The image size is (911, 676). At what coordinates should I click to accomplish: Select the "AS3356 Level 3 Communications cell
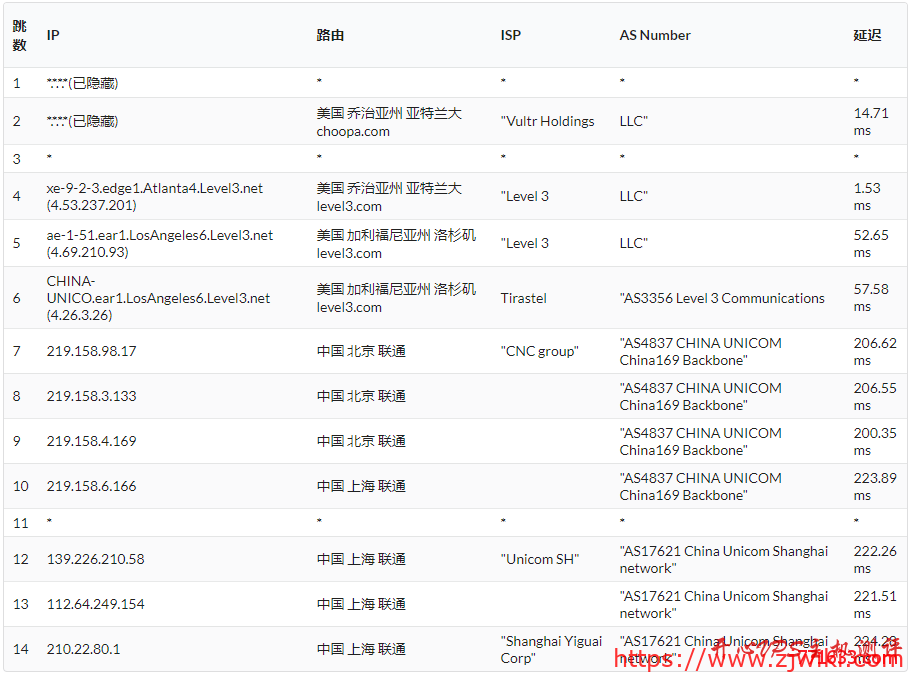[x=721, y=298]
